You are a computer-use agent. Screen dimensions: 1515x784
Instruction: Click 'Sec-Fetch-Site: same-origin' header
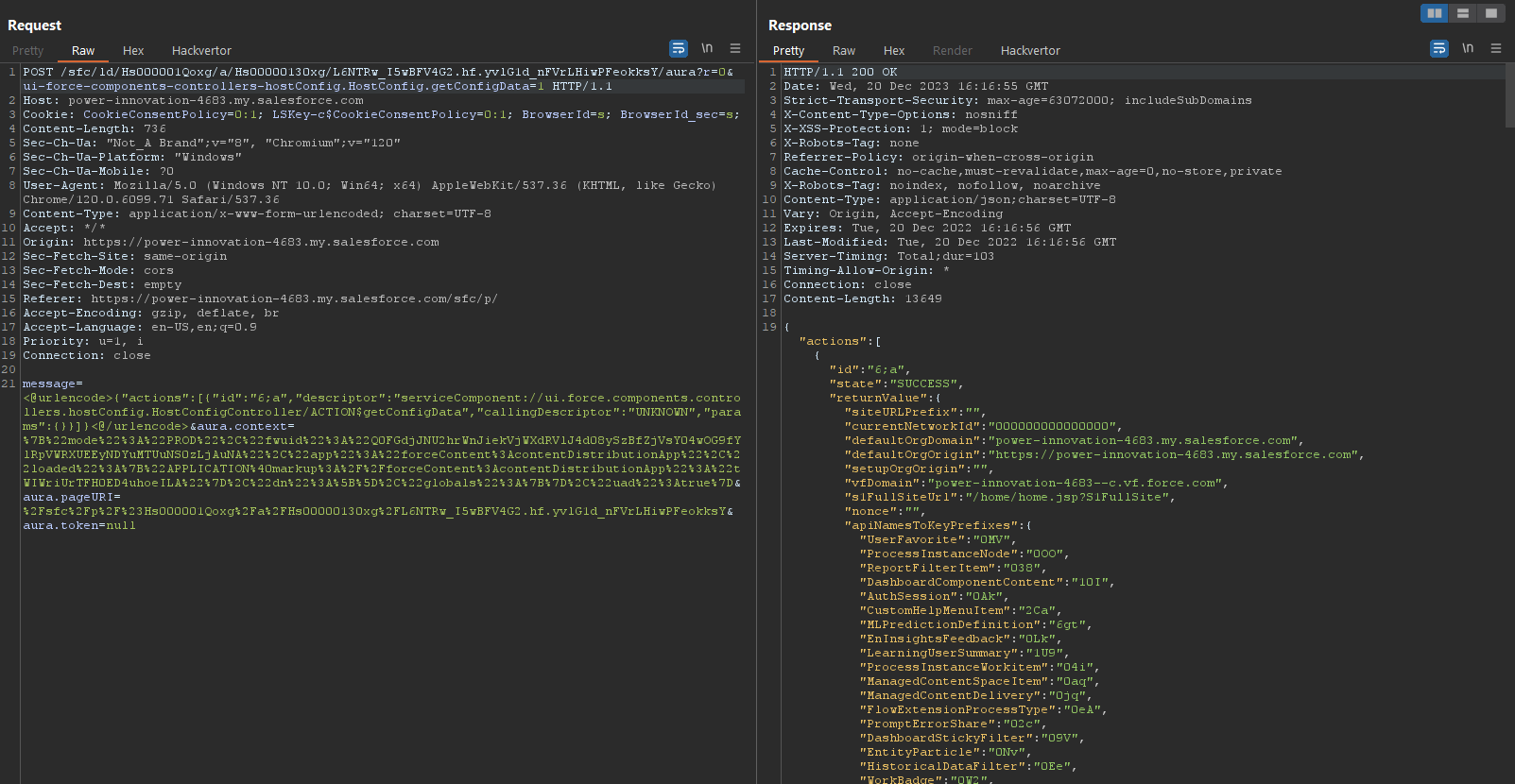tap(125, 256)
